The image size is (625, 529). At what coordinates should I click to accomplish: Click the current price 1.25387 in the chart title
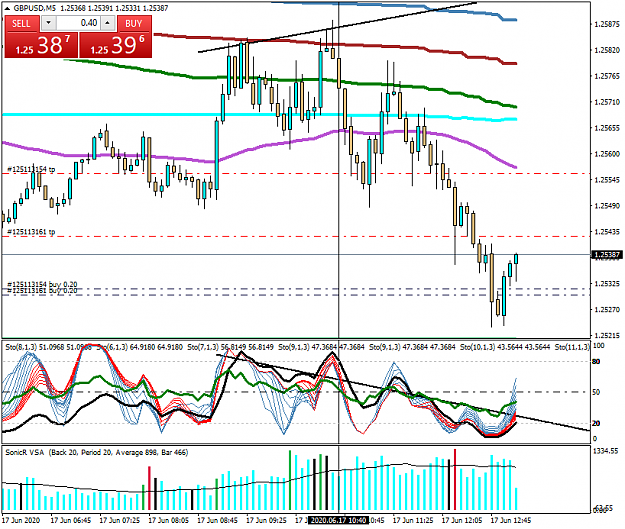pyautogui.click(x=155, y=8)
